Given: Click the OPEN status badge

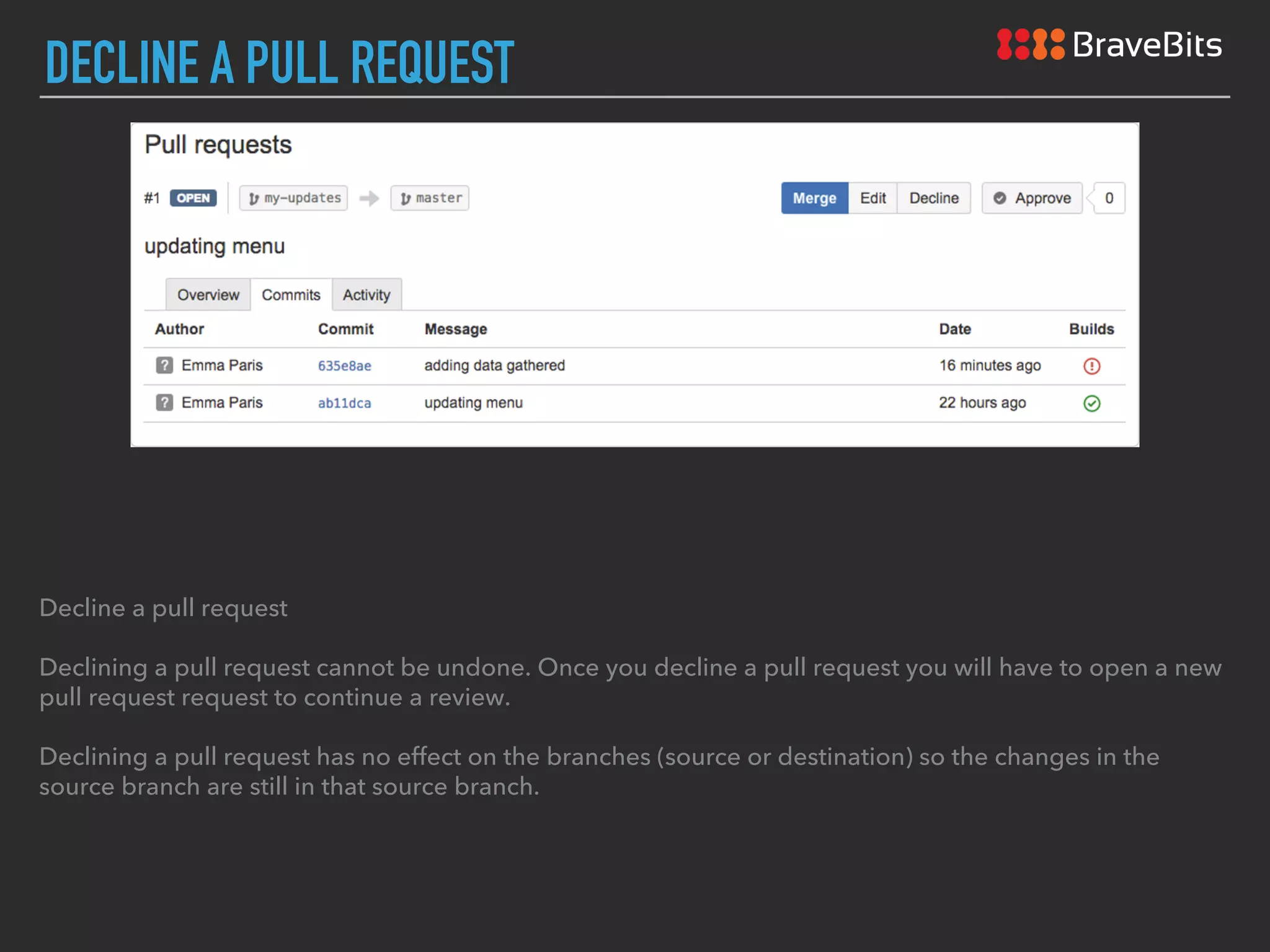Looking at the screenshot, I should pyautogui.click(x=193, y=198).
